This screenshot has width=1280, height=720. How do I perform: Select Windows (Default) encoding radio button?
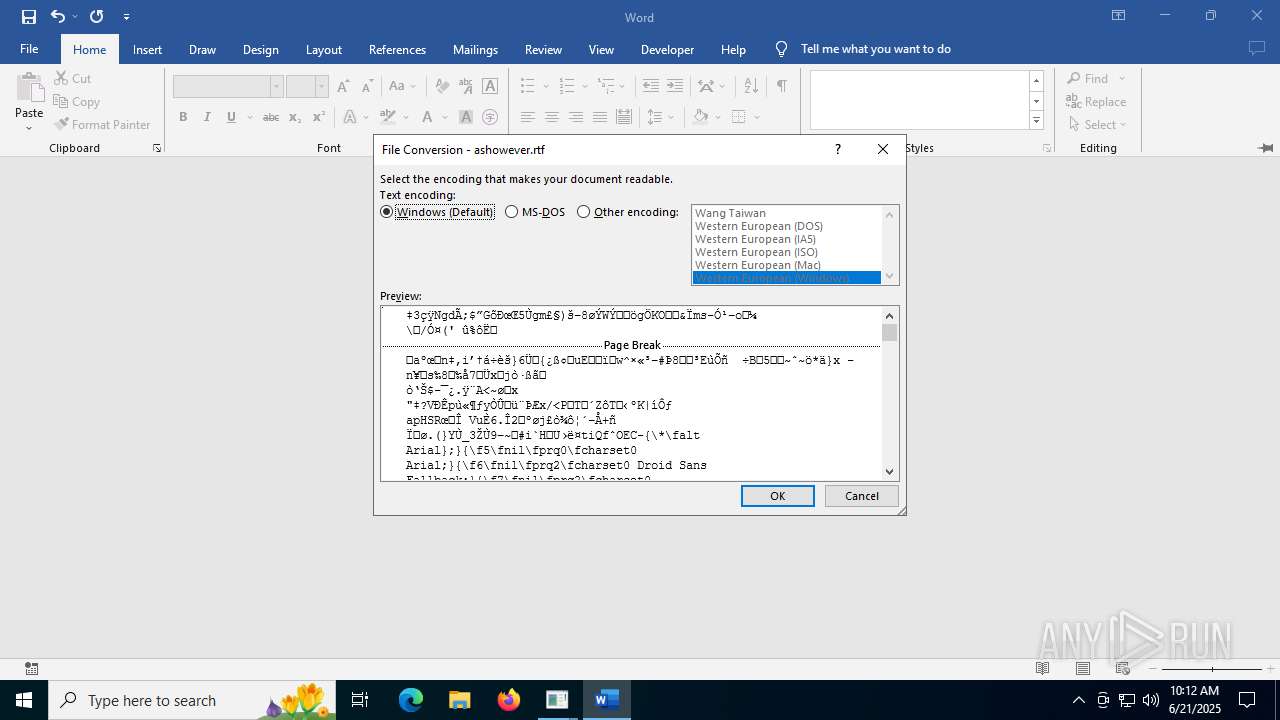pos(387,212)
